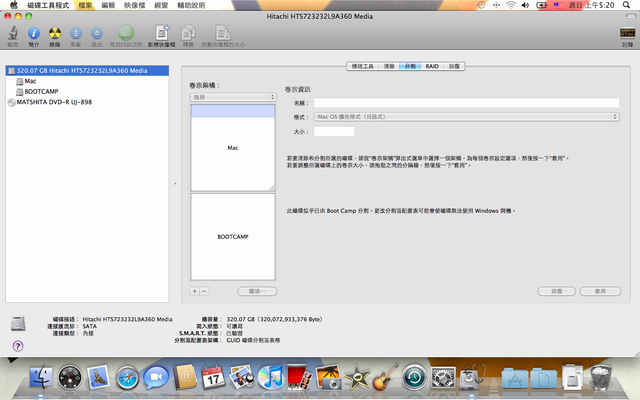
Task: Open Mail stamp icon in Dock
Action: point(98,377)
